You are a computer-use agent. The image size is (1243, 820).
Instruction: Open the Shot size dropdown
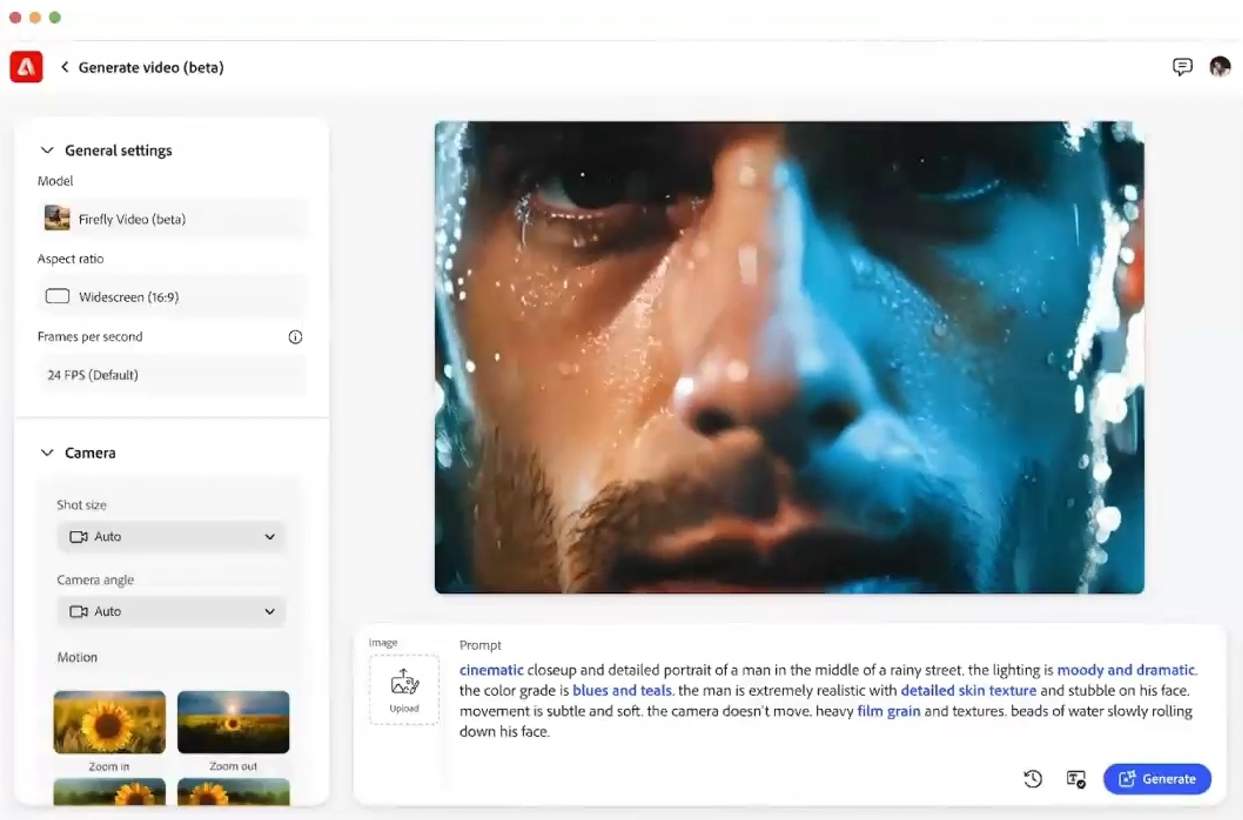[x=171, y=536]
